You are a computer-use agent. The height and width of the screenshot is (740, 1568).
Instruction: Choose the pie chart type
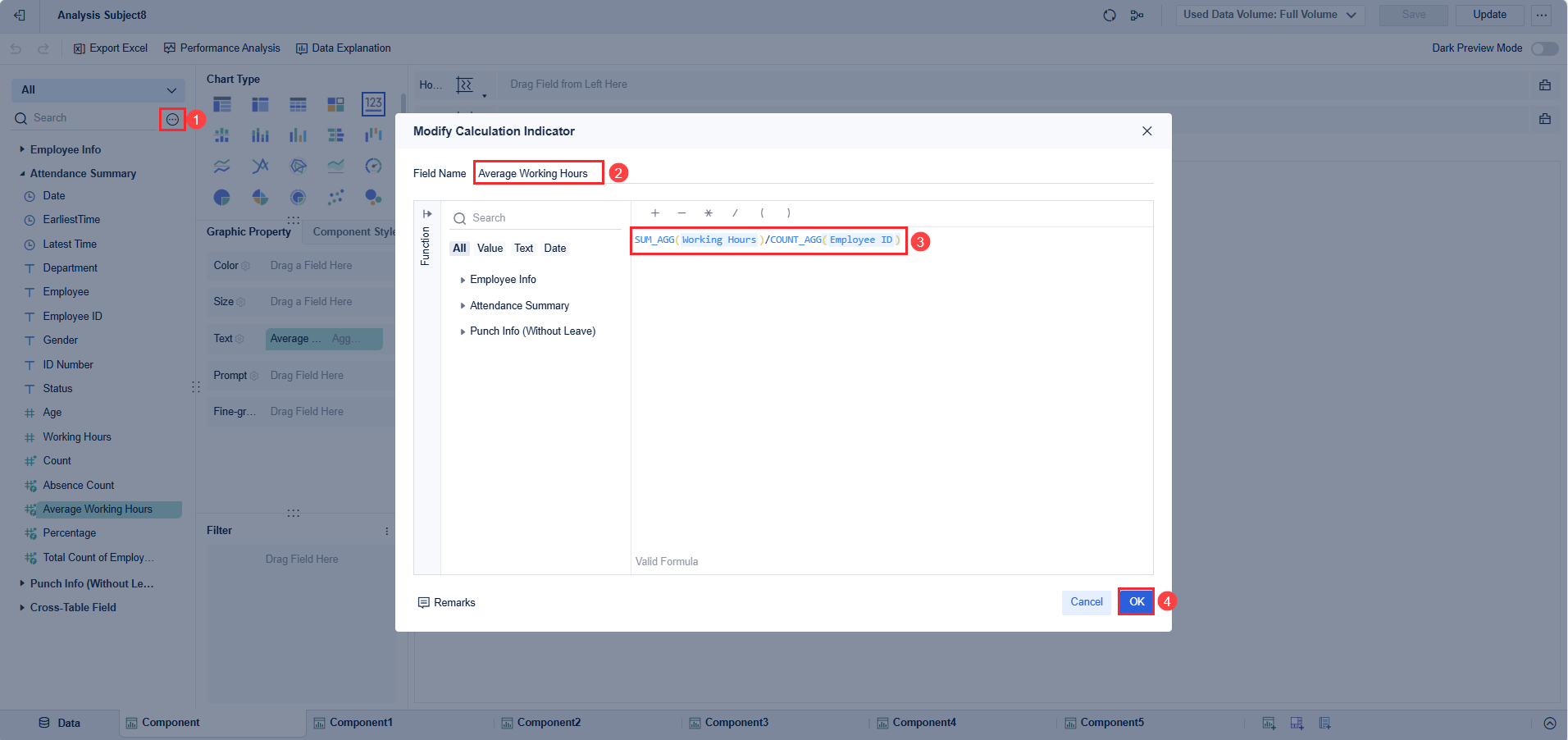point(221,198)
